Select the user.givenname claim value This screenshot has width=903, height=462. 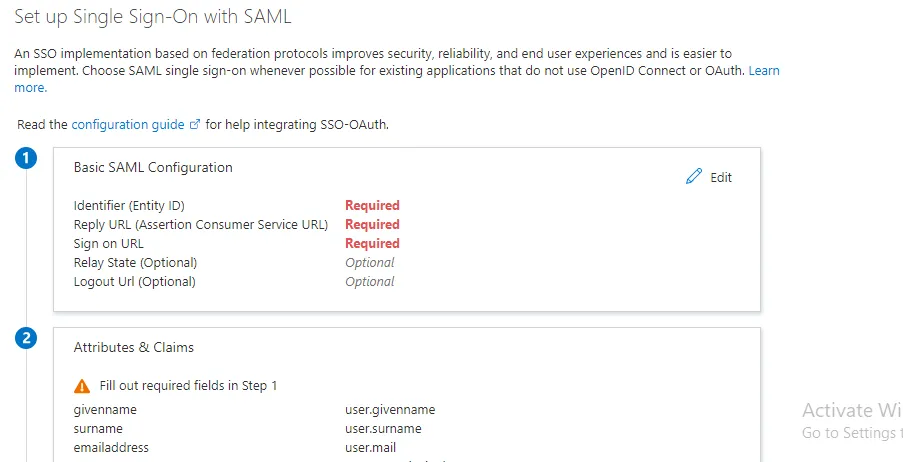(x=390, y=410)
